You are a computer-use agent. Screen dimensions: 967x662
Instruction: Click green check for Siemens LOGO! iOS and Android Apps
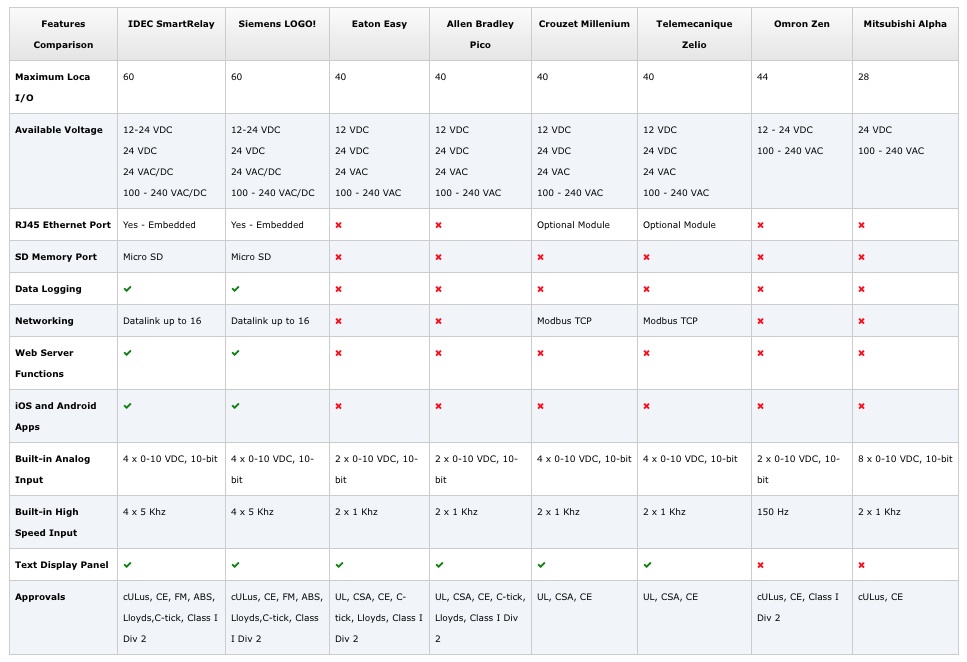coord(236,406)
